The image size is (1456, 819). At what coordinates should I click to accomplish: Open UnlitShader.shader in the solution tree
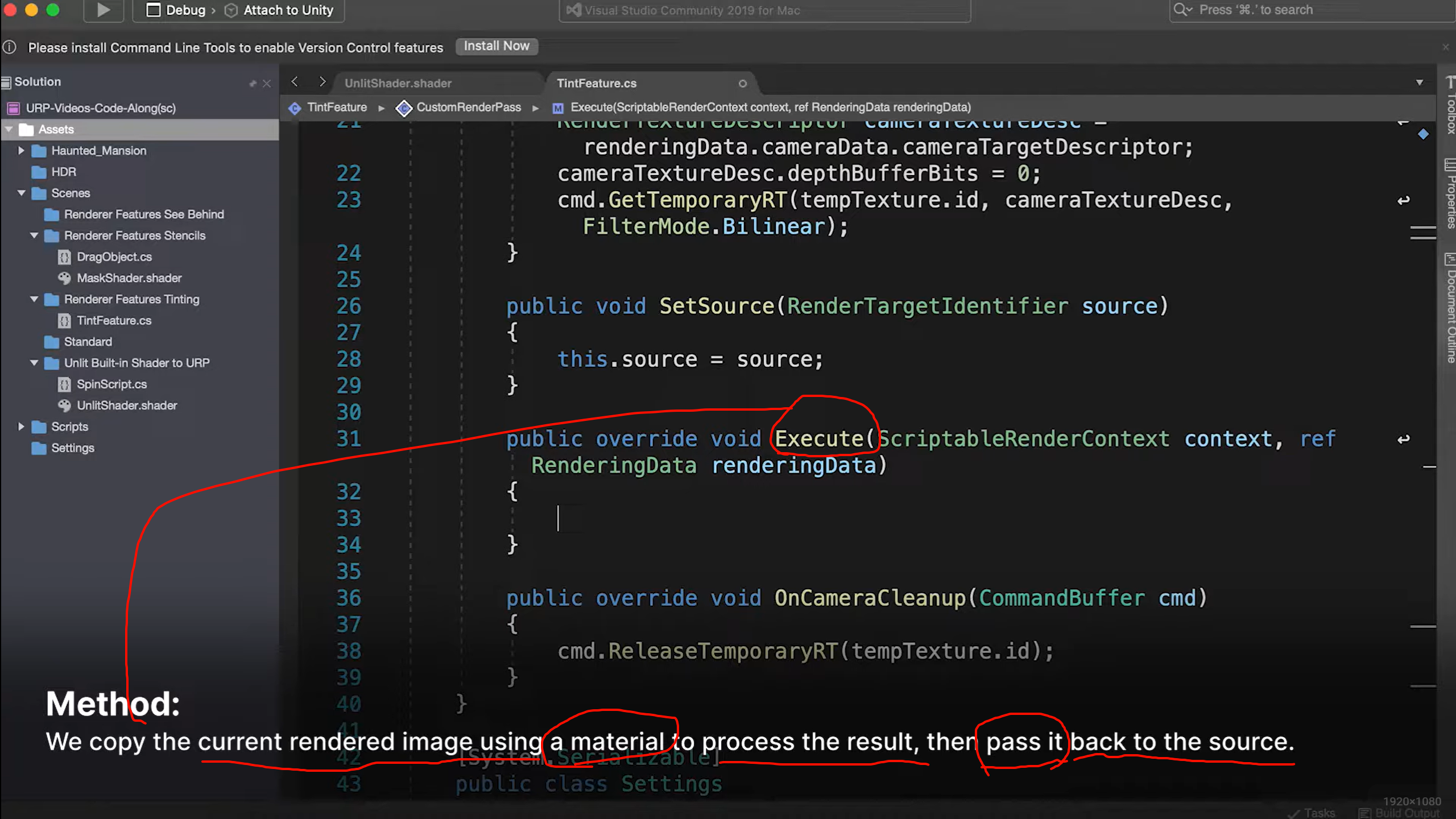(x=127, y=406)
